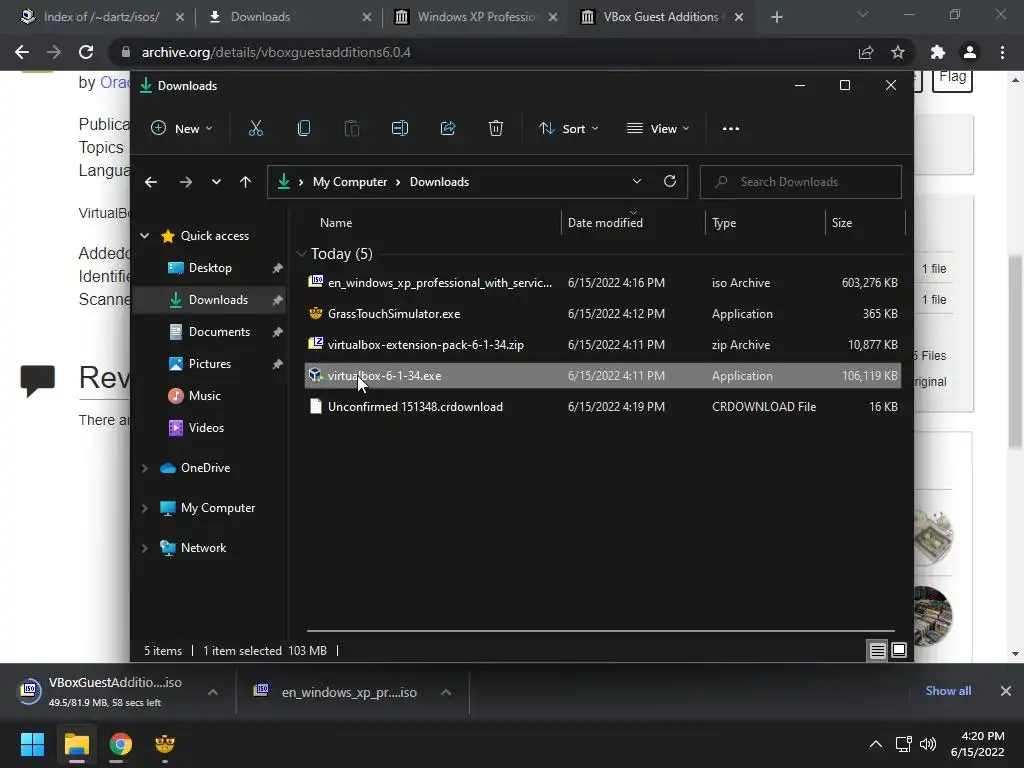Viewport: 1024px width, 768px height.
Task: Open the View dropdown menu
Action: 658,129
